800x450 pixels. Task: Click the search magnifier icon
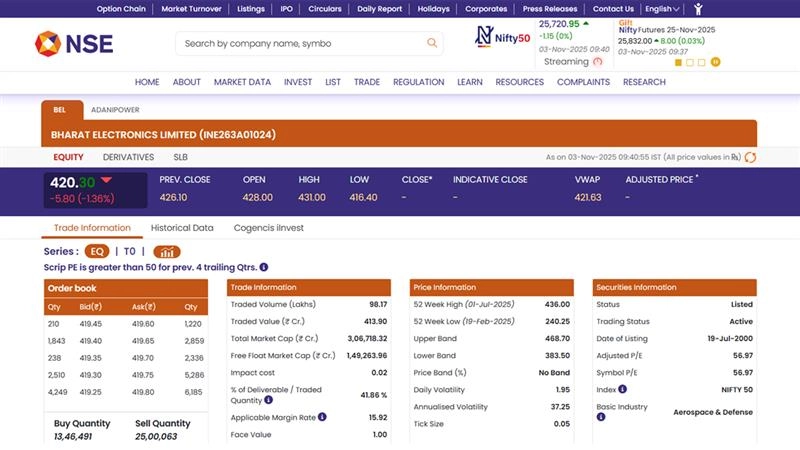pyautogui.click(x=432, y=43)
